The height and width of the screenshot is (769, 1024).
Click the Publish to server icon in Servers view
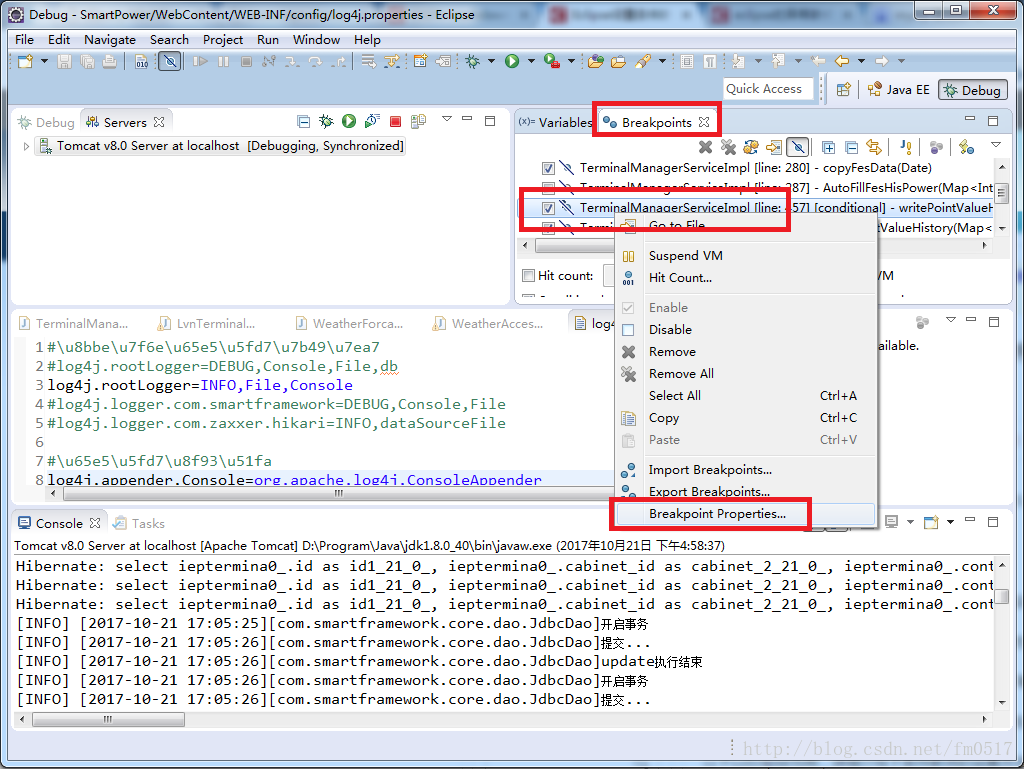click(418, 121)
